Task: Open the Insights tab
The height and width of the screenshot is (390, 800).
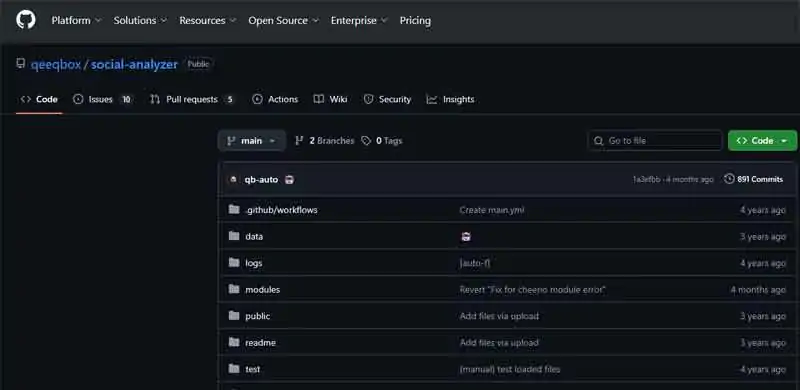Action: pos(451,100)
